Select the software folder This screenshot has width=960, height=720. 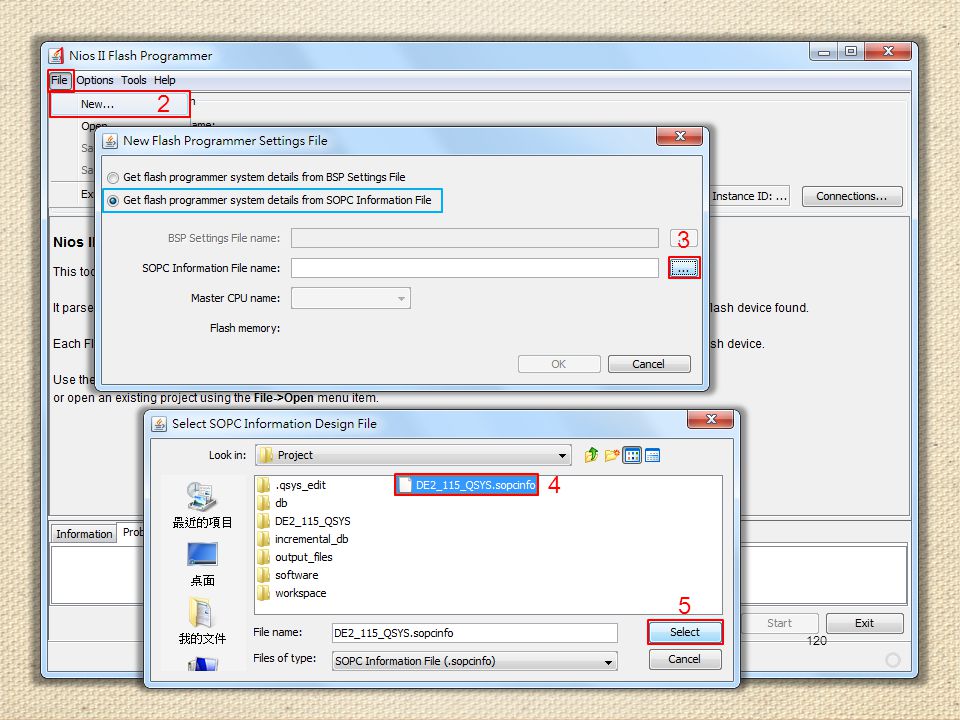288,576
